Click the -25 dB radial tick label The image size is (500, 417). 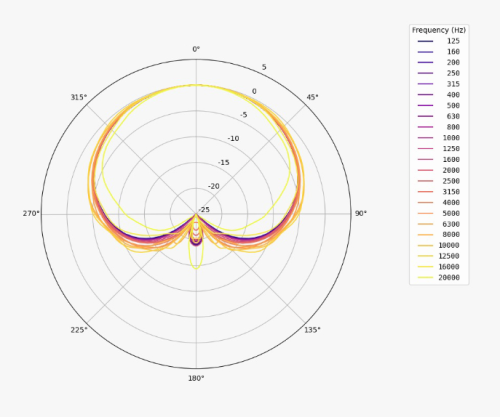204,210
